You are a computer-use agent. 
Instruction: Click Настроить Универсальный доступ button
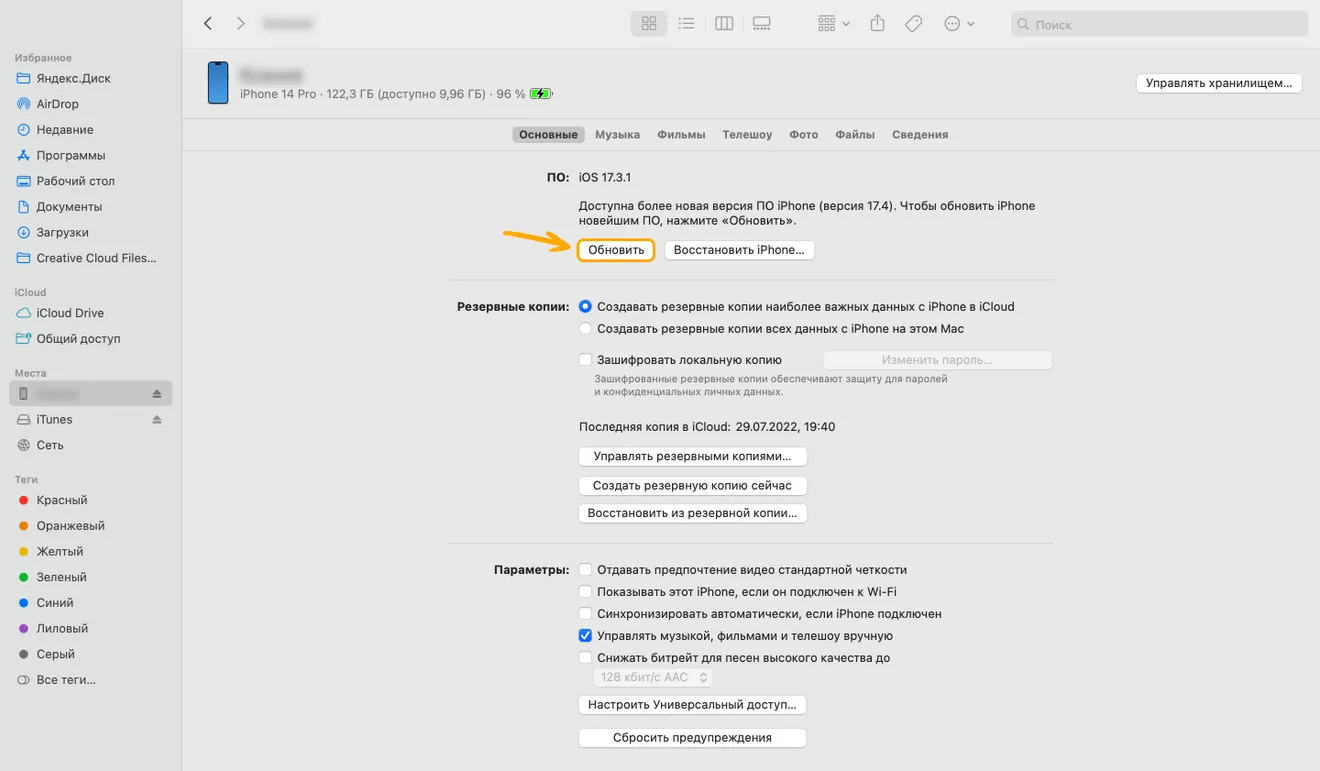click(x=692, y=705)
